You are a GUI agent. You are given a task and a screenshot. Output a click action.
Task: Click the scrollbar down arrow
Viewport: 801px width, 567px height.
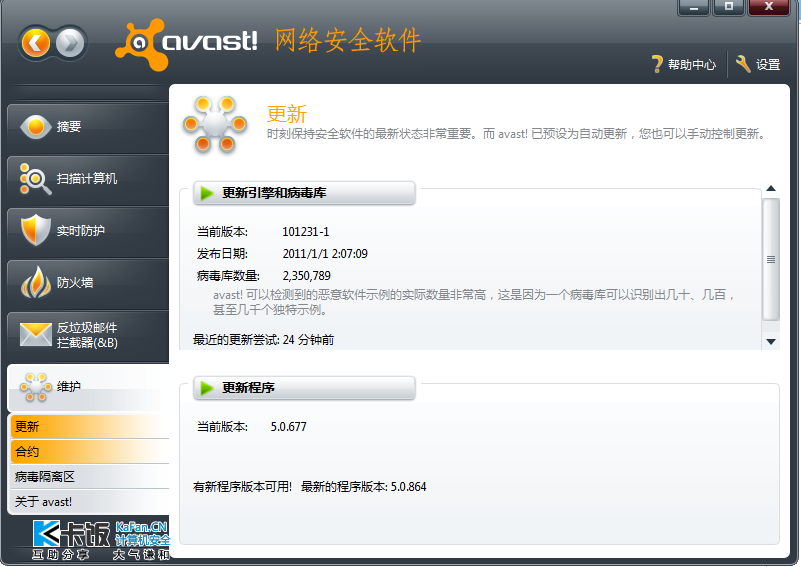[x=771, y=342]
